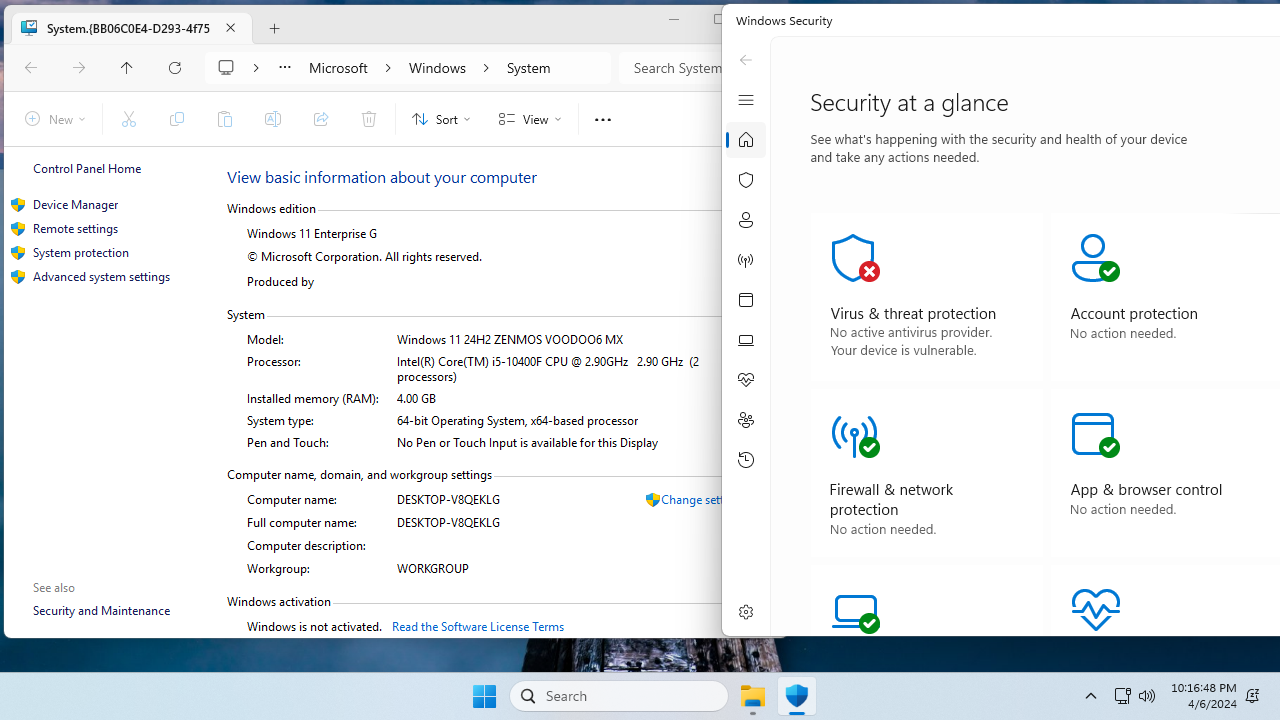Click the Share icon in toolbar
Image resolution: width=1280 pixels, height=720 pixels.
point(321,119)
